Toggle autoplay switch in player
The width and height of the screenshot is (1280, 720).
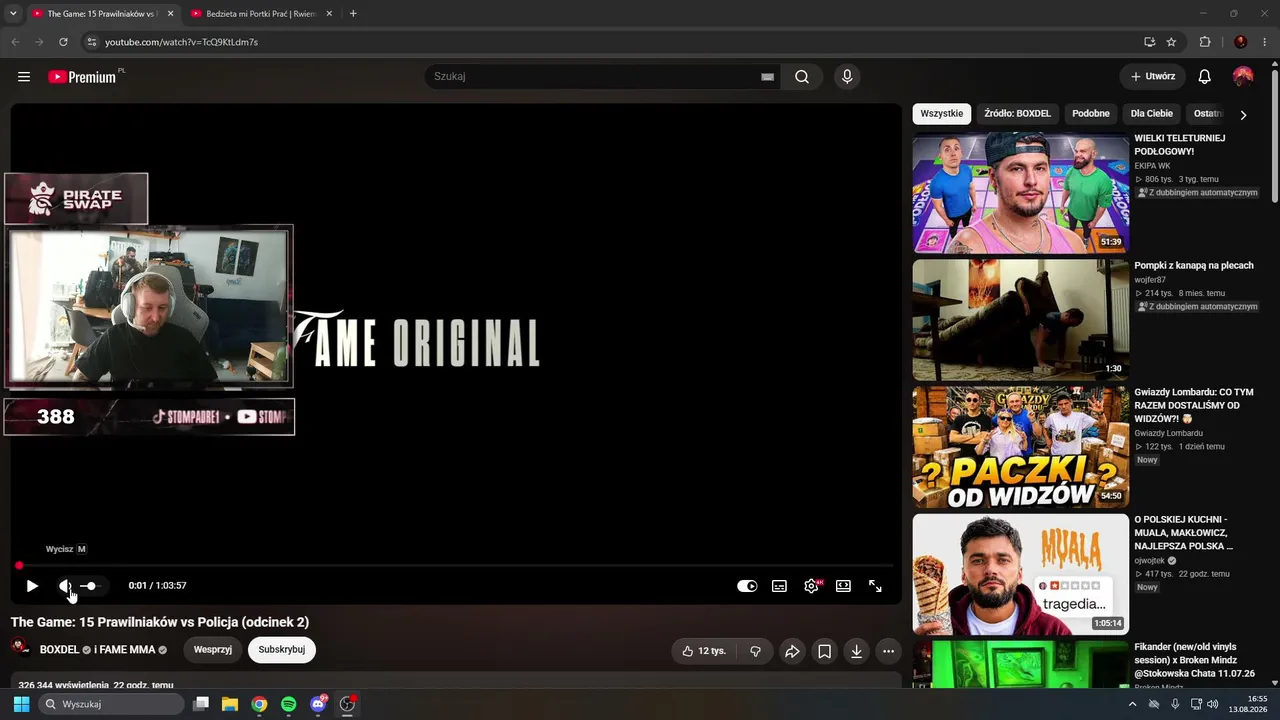coord(747,586)
